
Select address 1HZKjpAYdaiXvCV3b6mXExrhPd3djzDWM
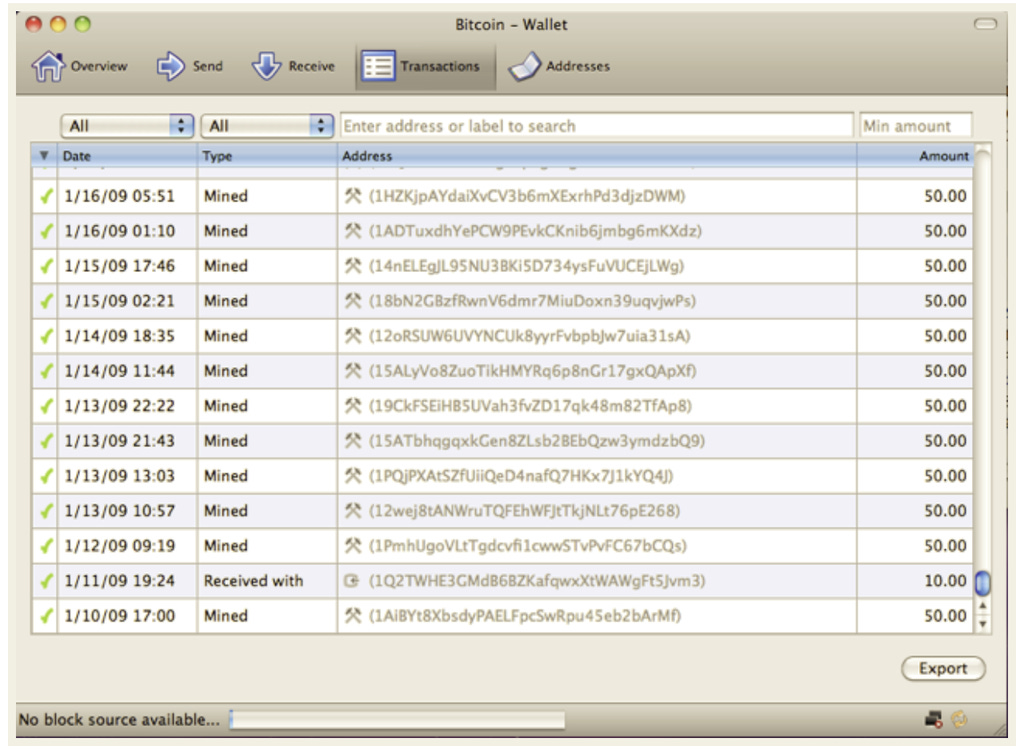[527, 196]
